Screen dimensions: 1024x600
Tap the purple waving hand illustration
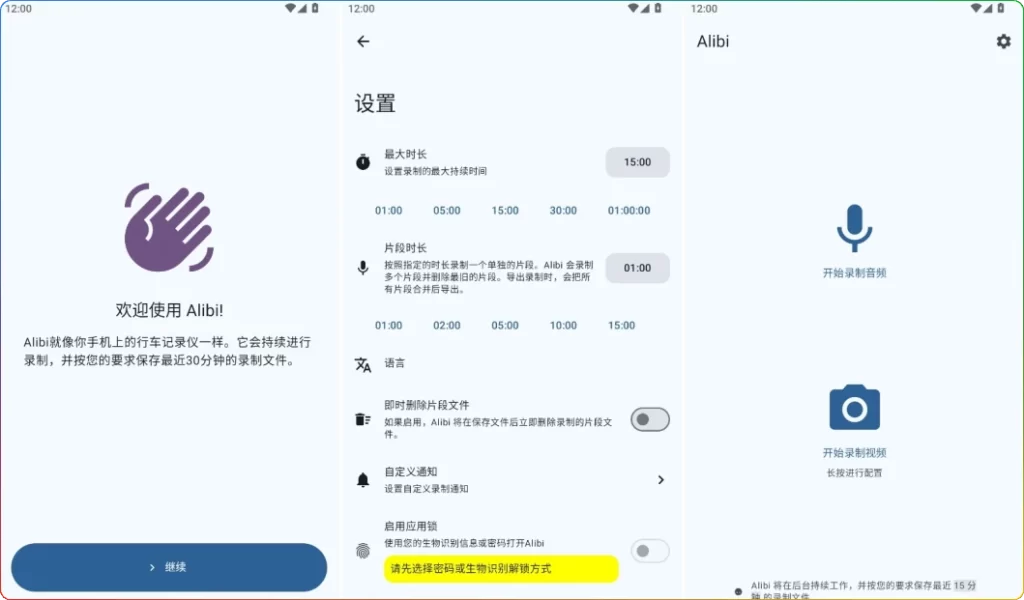click(168, 228)
